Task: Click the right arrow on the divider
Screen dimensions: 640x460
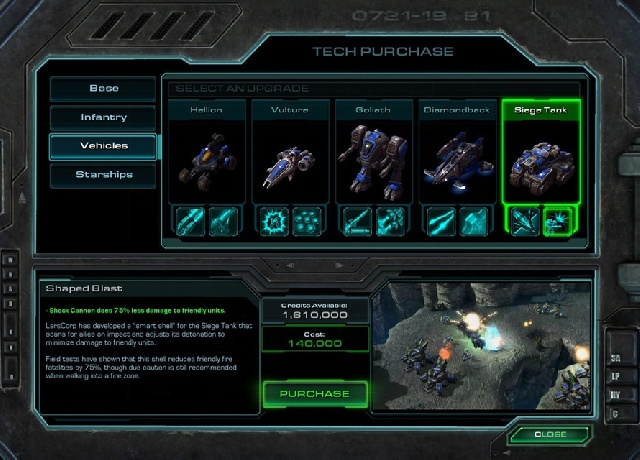Action: tap(339, 265)
